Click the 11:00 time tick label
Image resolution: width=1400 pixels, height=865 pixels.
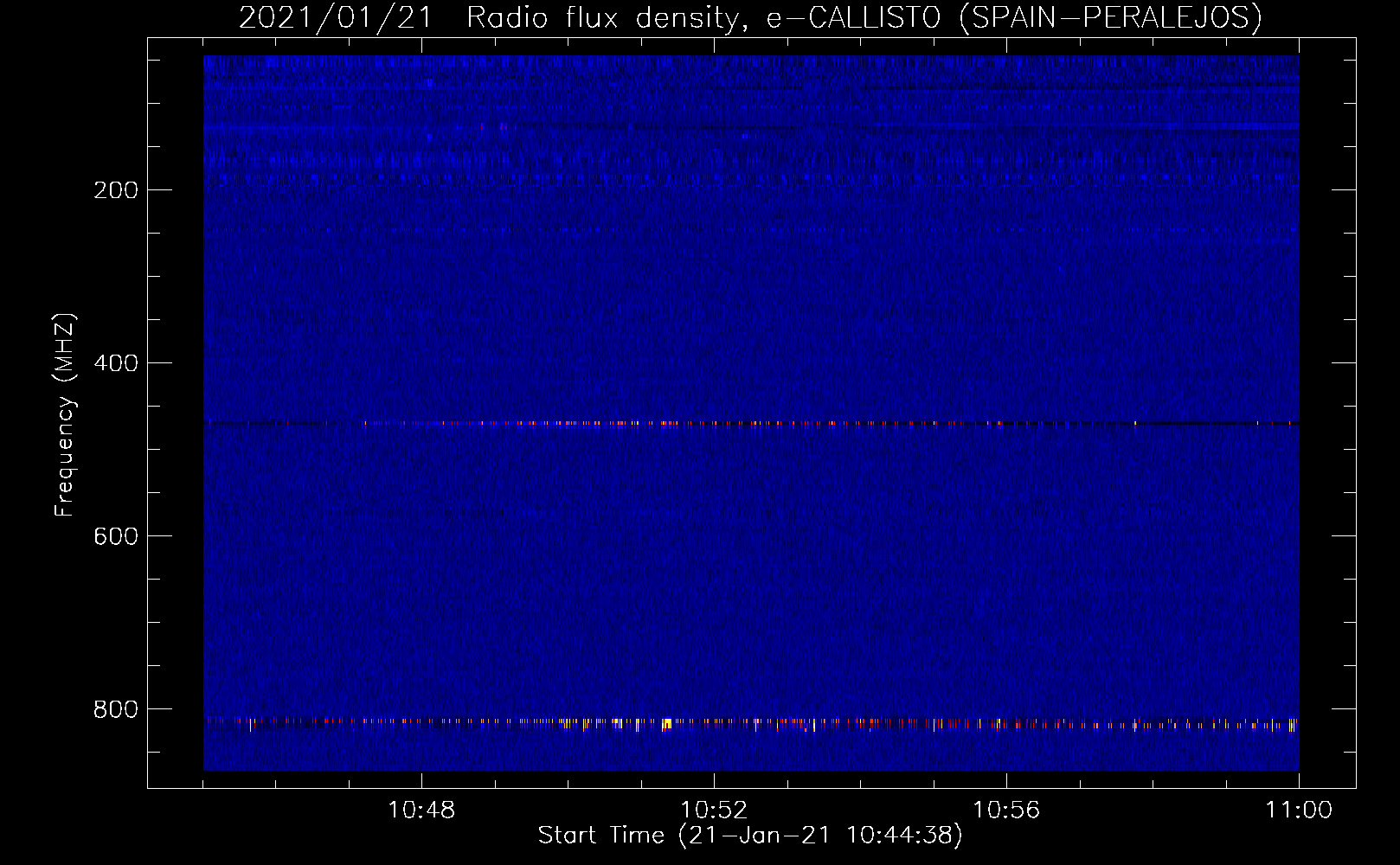point(1299,811)
